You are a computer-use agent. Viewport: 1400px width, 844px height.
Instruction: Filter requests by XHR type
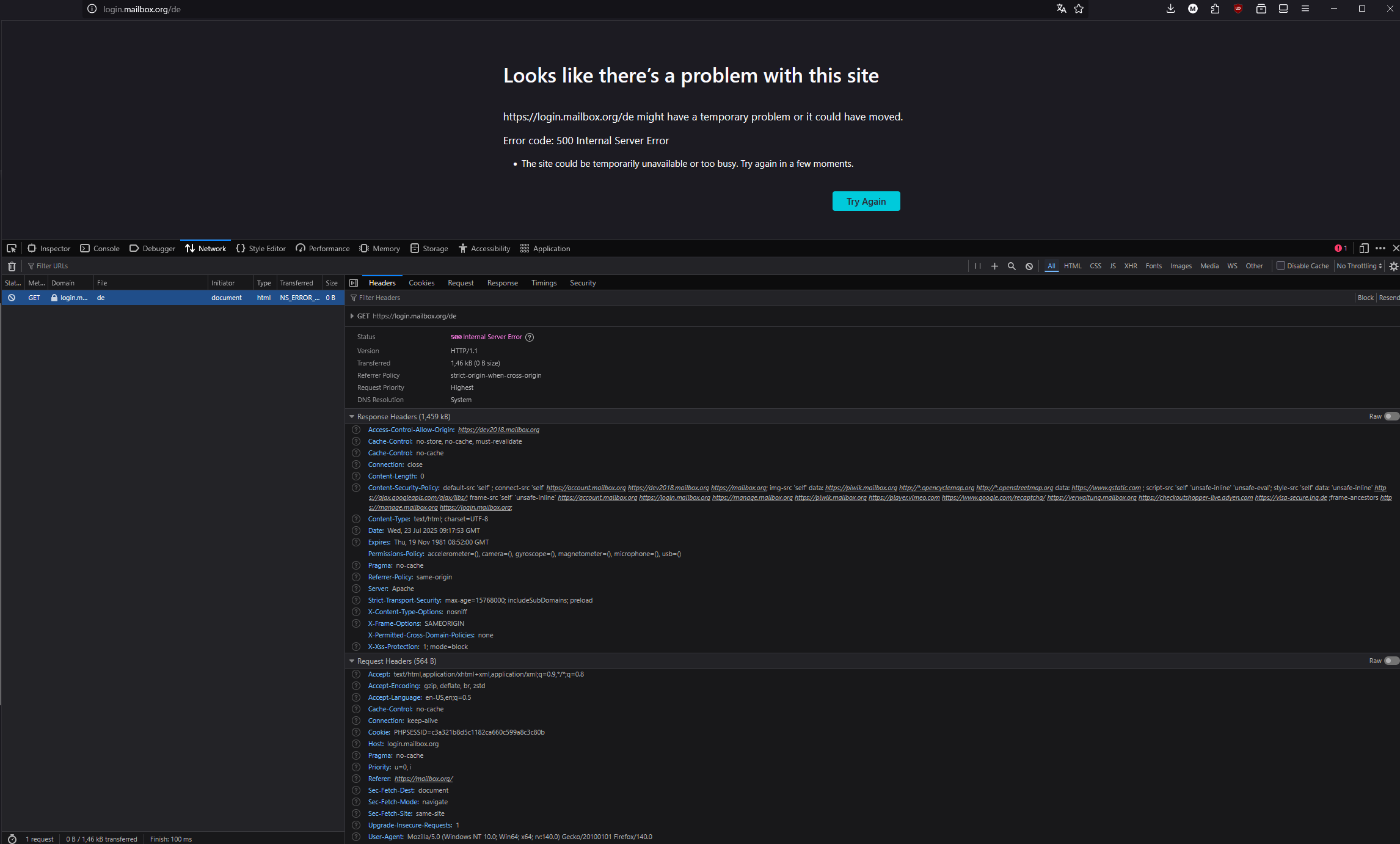[x=1131, y=266]
